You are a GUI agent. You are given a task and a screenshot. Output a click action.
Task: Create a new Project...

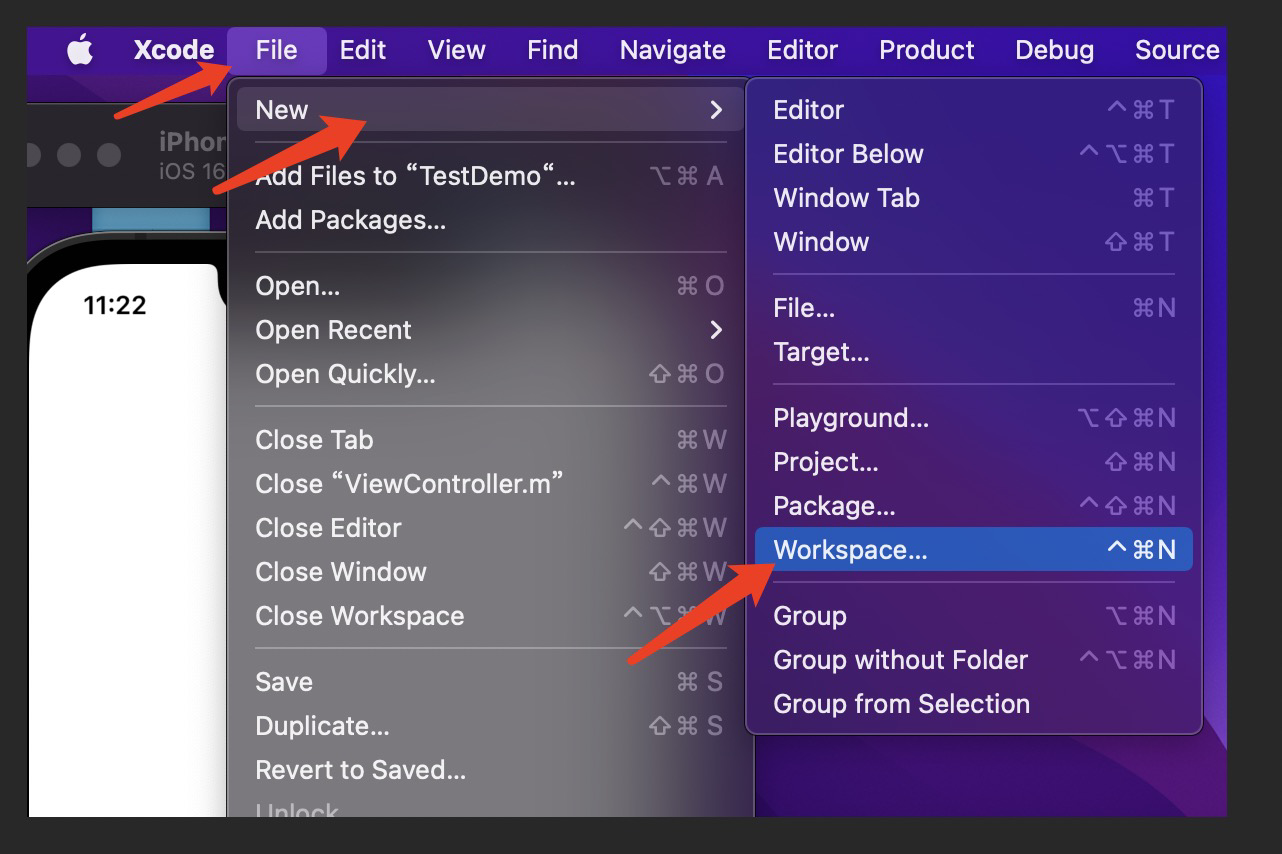click(x=974, y=462)
